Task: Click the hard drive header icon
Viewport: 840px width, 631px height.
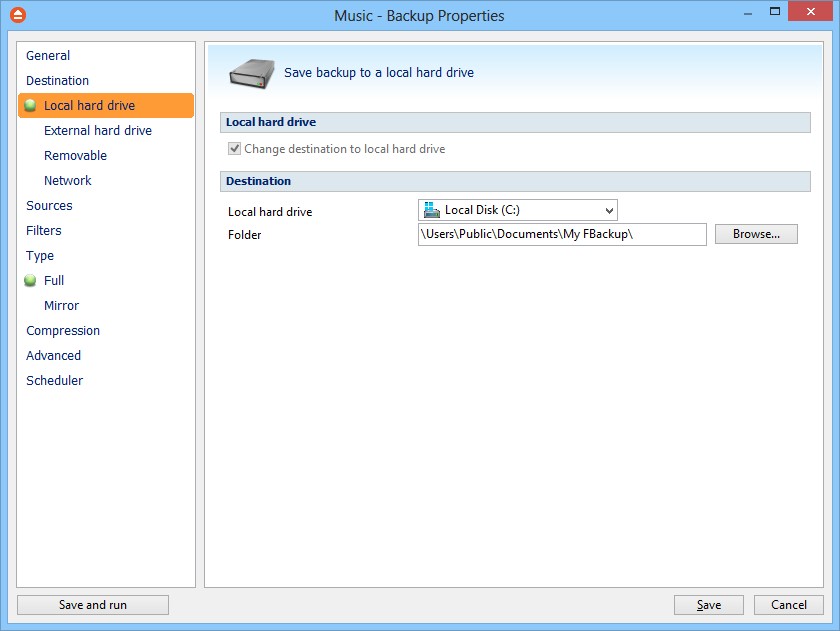Action: point(252,73)
